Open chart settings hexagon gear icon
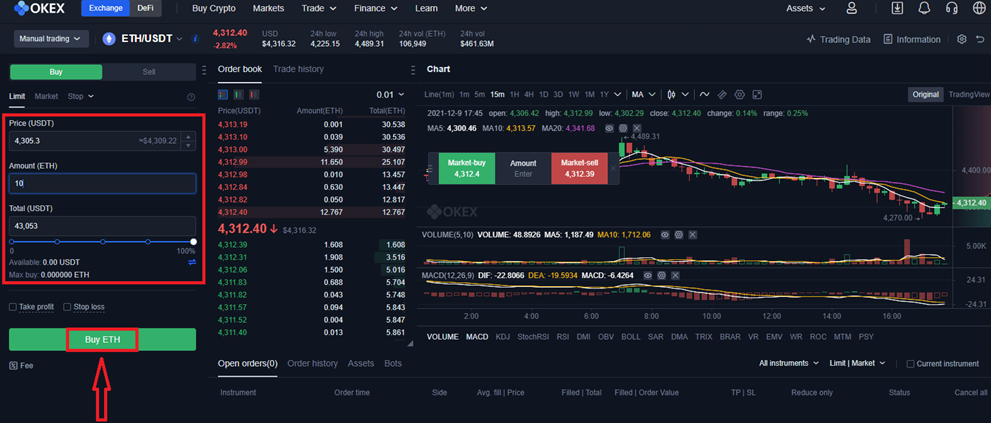Viewport: 991px width, 423px height. tap(739, 94)
